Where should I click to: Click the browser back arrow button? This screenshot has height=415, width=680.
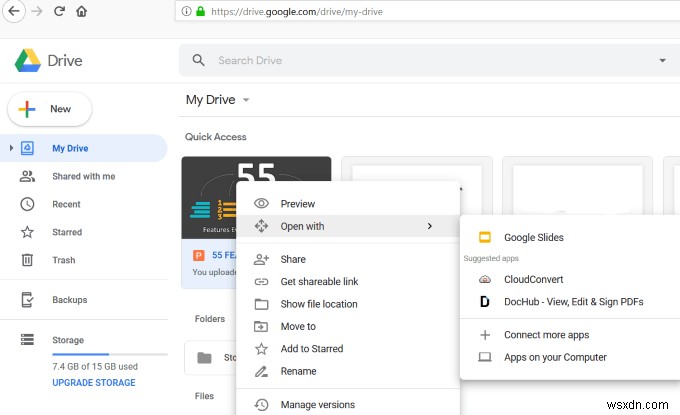click(14, 11)
